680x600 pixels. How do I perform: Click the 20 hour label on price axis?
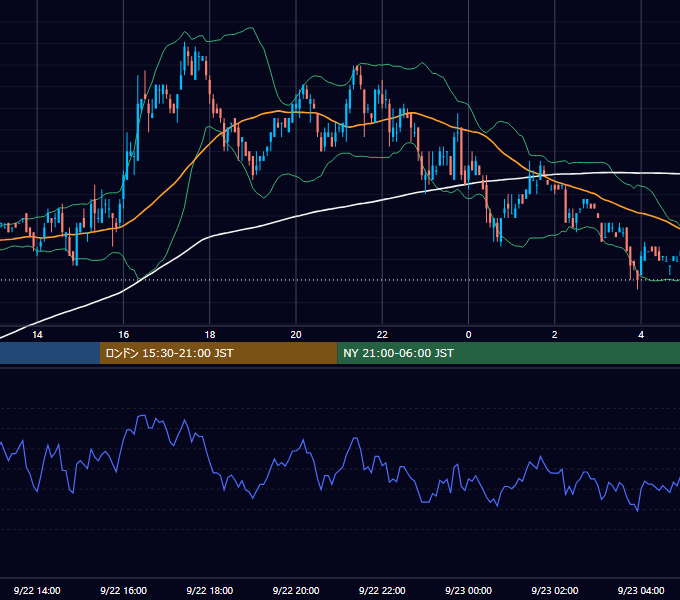pos(296,335)
